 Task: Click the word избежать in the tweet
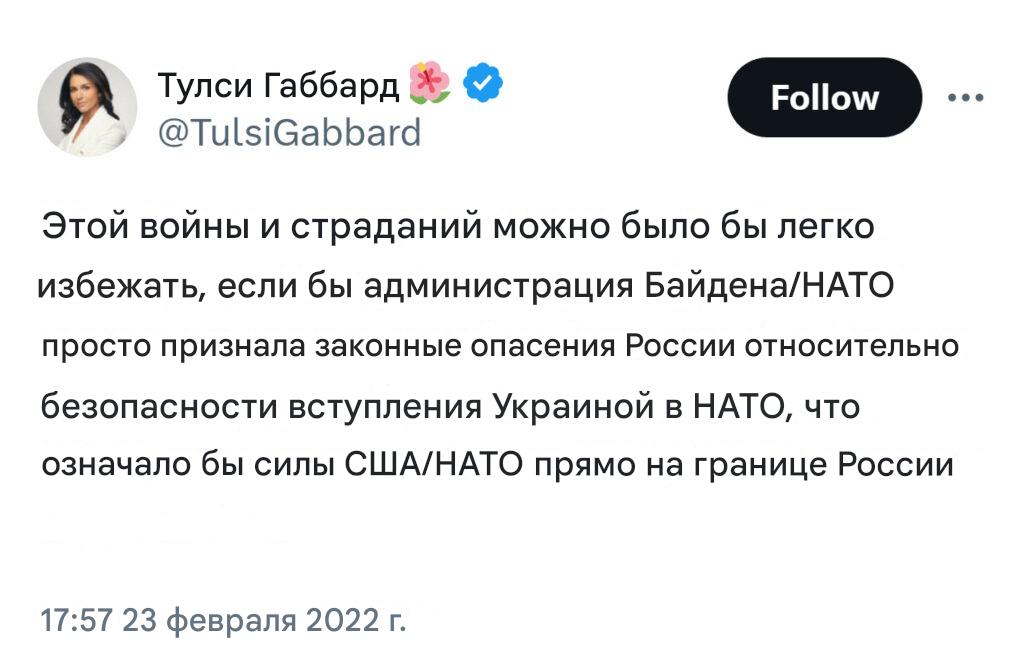[x=110, y=287]
